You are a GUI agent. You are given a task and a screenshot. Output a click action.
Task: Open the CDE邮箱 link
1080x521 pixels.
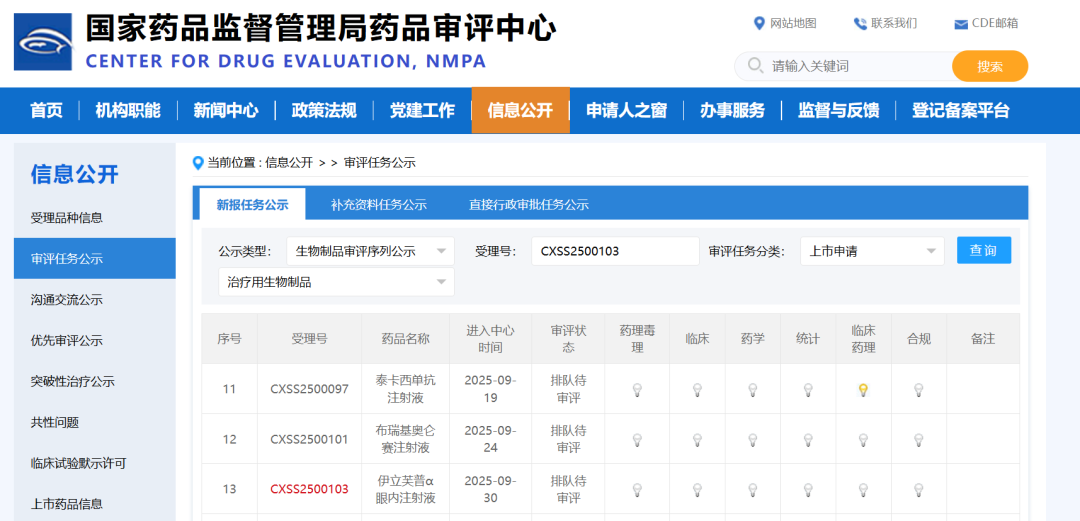(995, 23)
